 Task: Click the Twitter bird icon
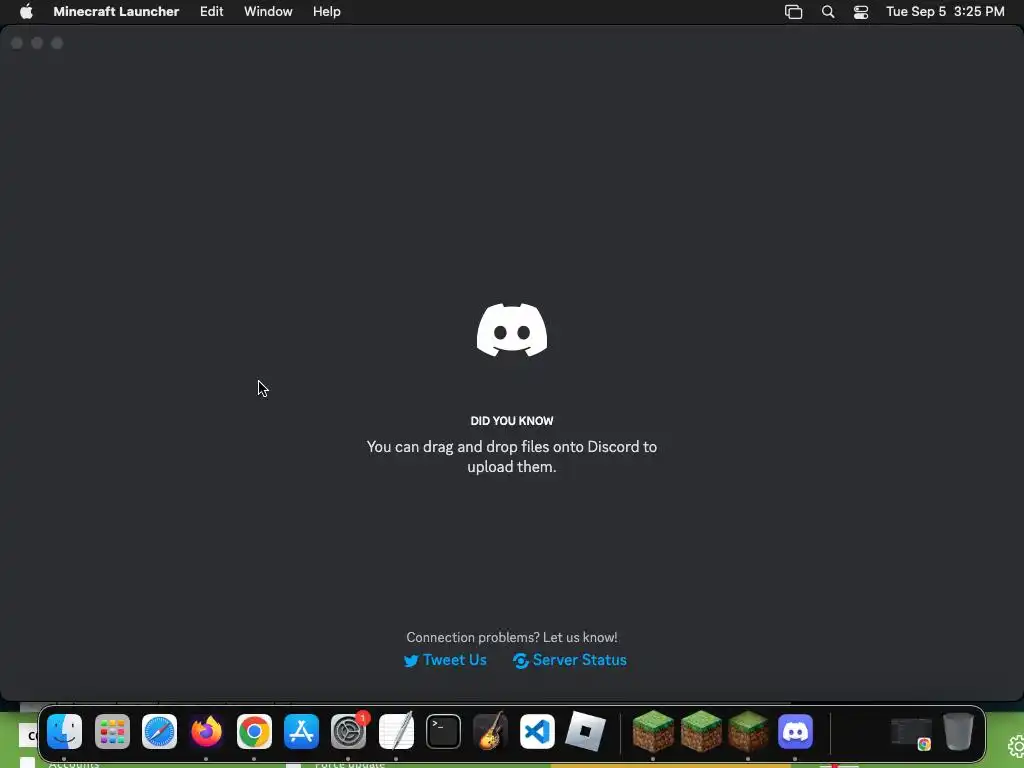[411, 661]
